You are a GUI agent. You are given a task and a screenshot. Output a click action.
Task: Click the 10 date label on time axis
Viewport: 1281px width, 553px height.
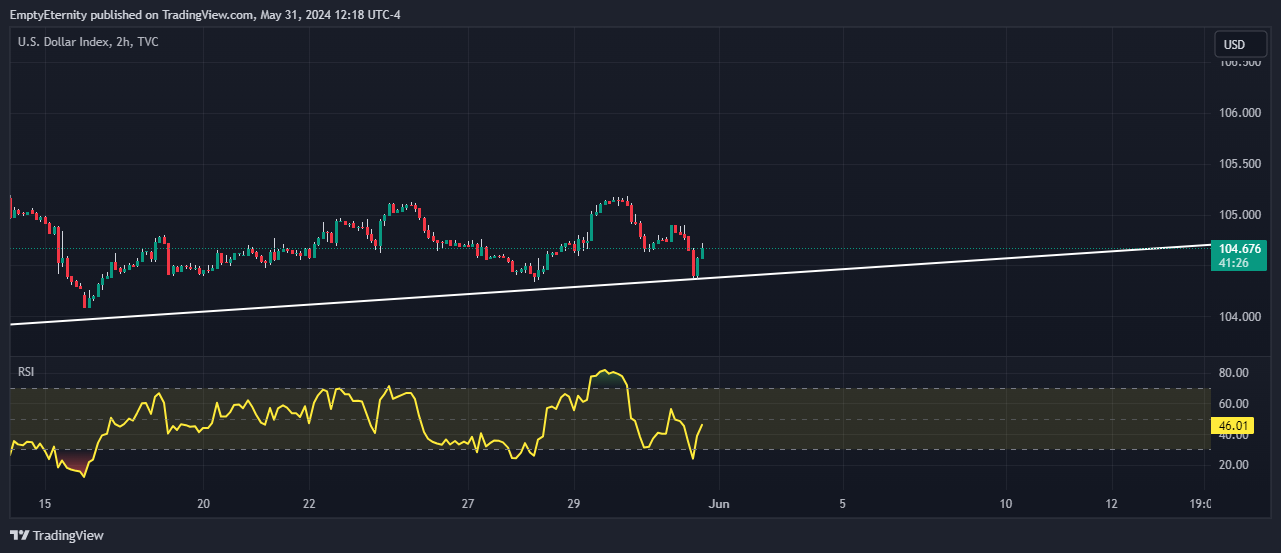tap(1005, 503)
